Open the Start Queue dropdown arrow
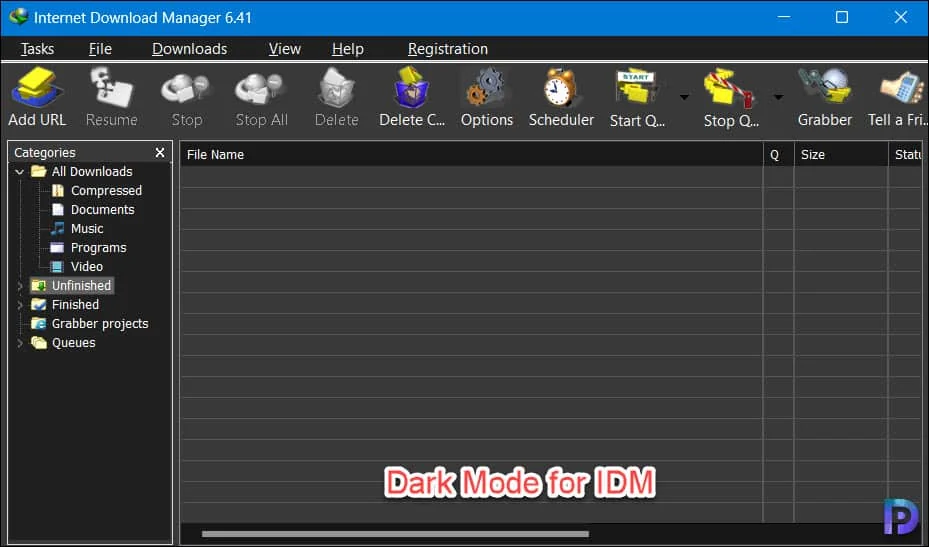Viewport: 929px width, 547px height. 684,97
